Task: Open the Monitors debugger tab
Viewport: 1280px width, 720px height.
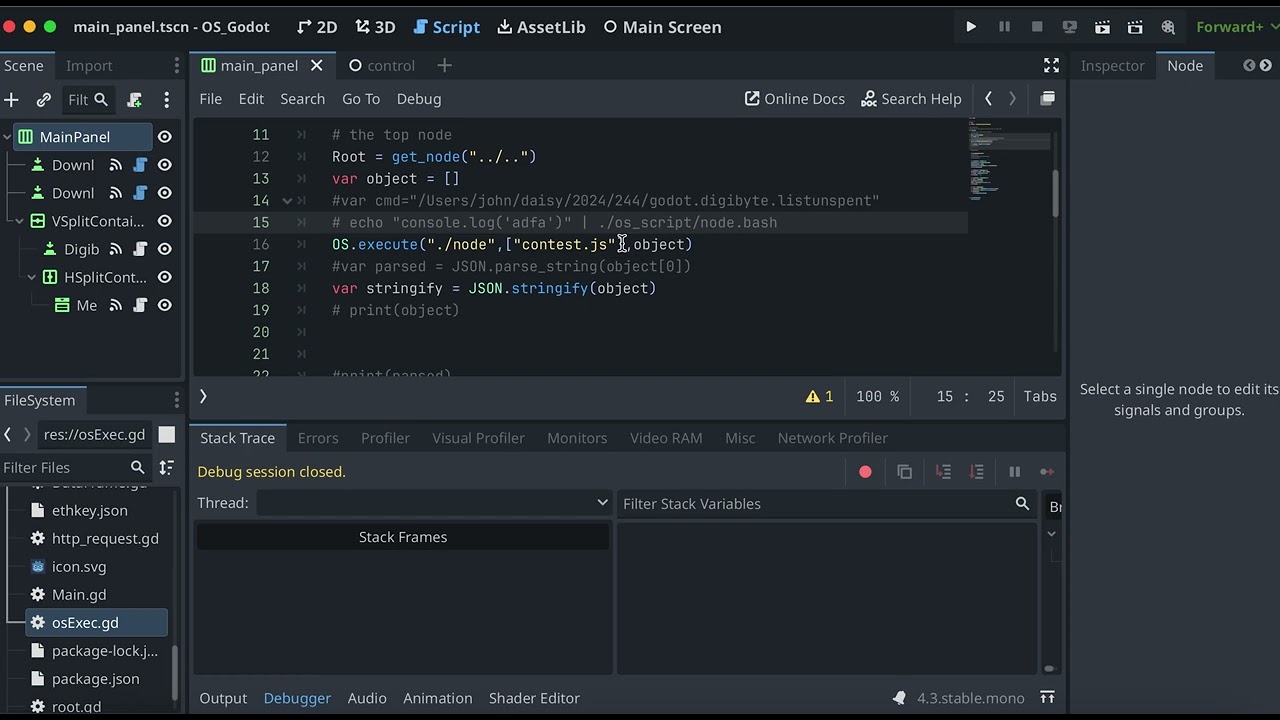Action: [x=577, y=438]
